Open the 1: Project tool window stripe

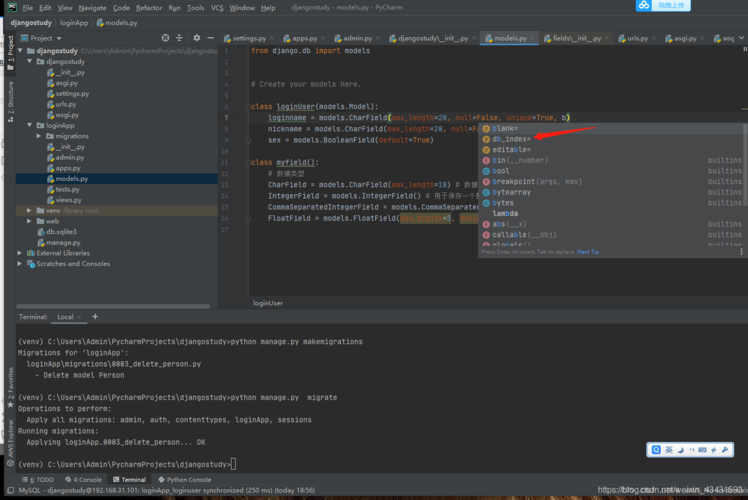[10, 53]
